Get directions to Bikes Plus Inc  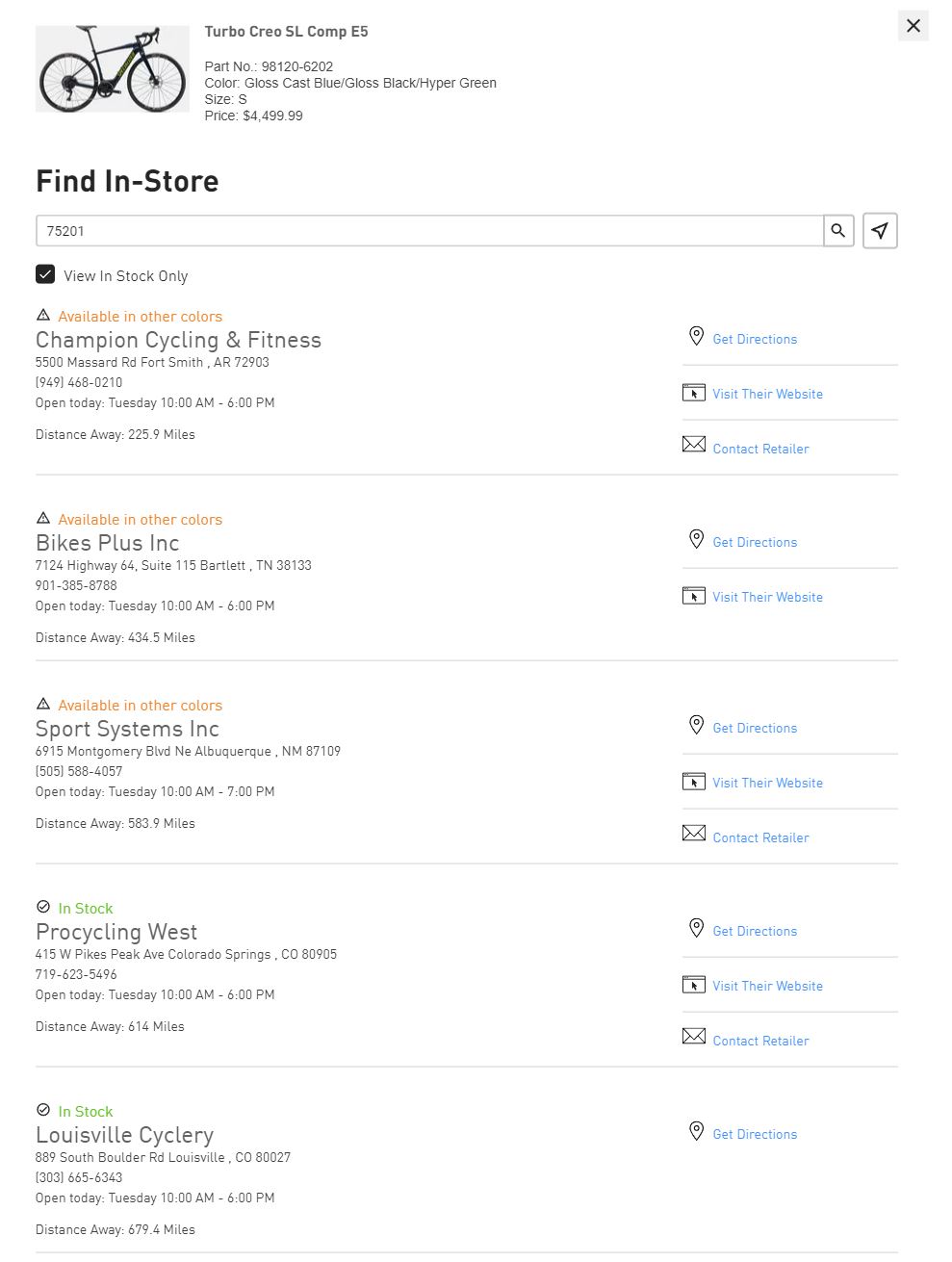point(754,542)
